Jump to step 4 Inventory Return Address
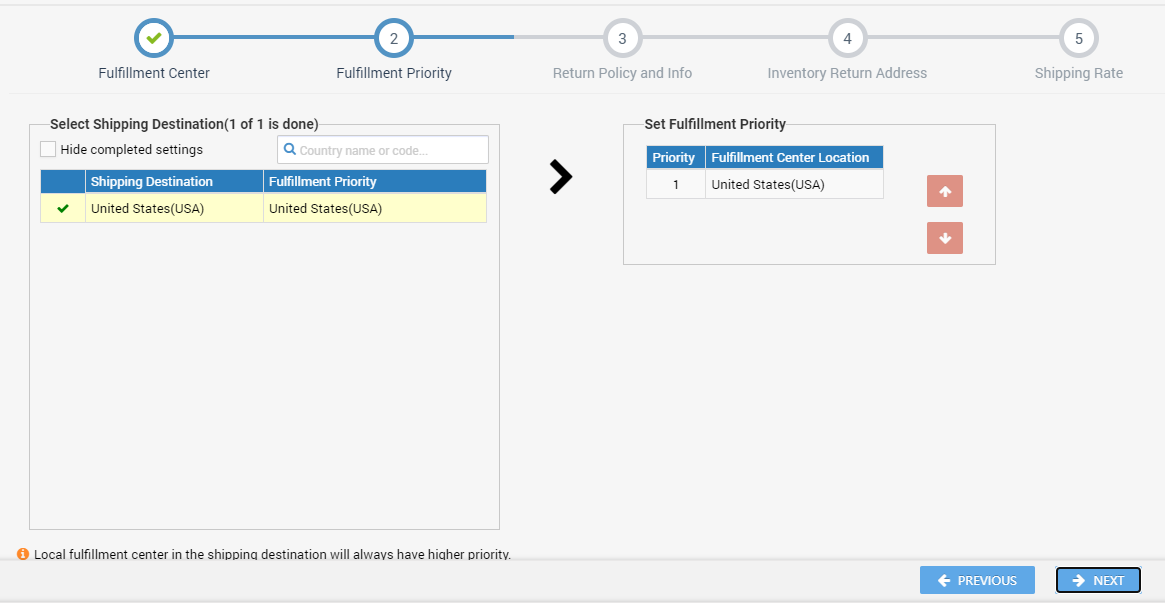Screen dimensions: 1165x603 (x=847, y=39)
